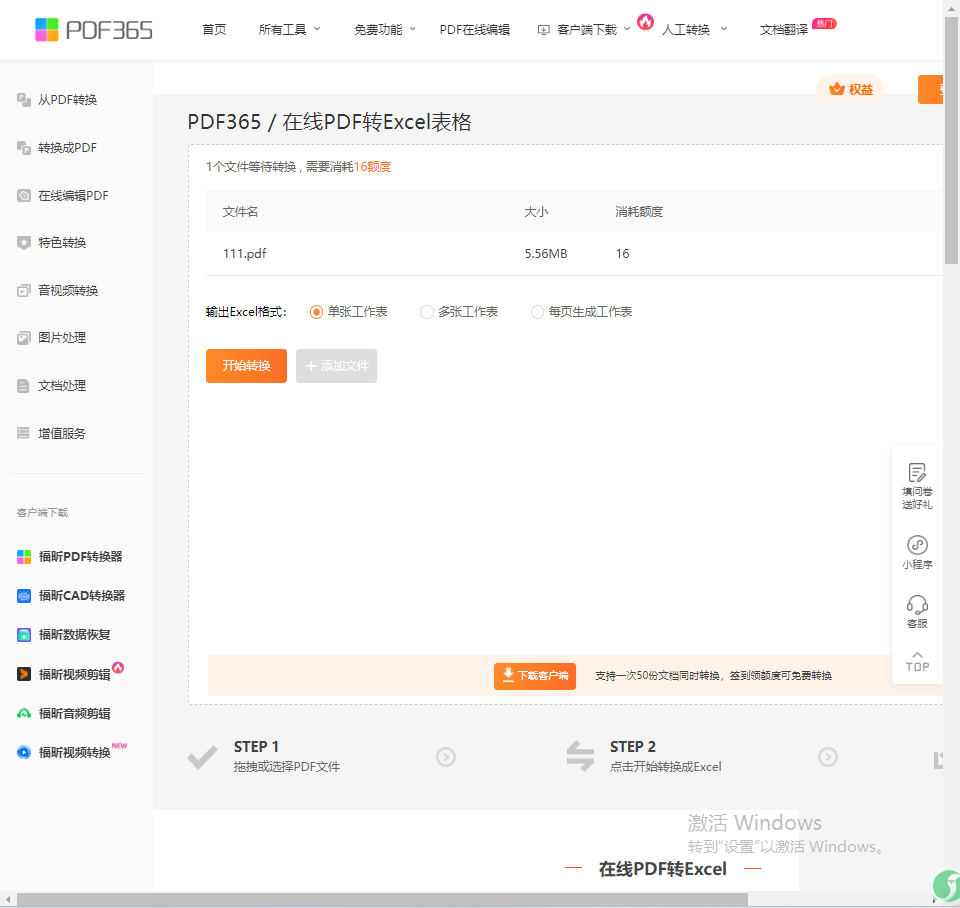Open the 音视频转换 sidebar icon
The height and width of the screenshot is (908, 960).
coord(24,290)
